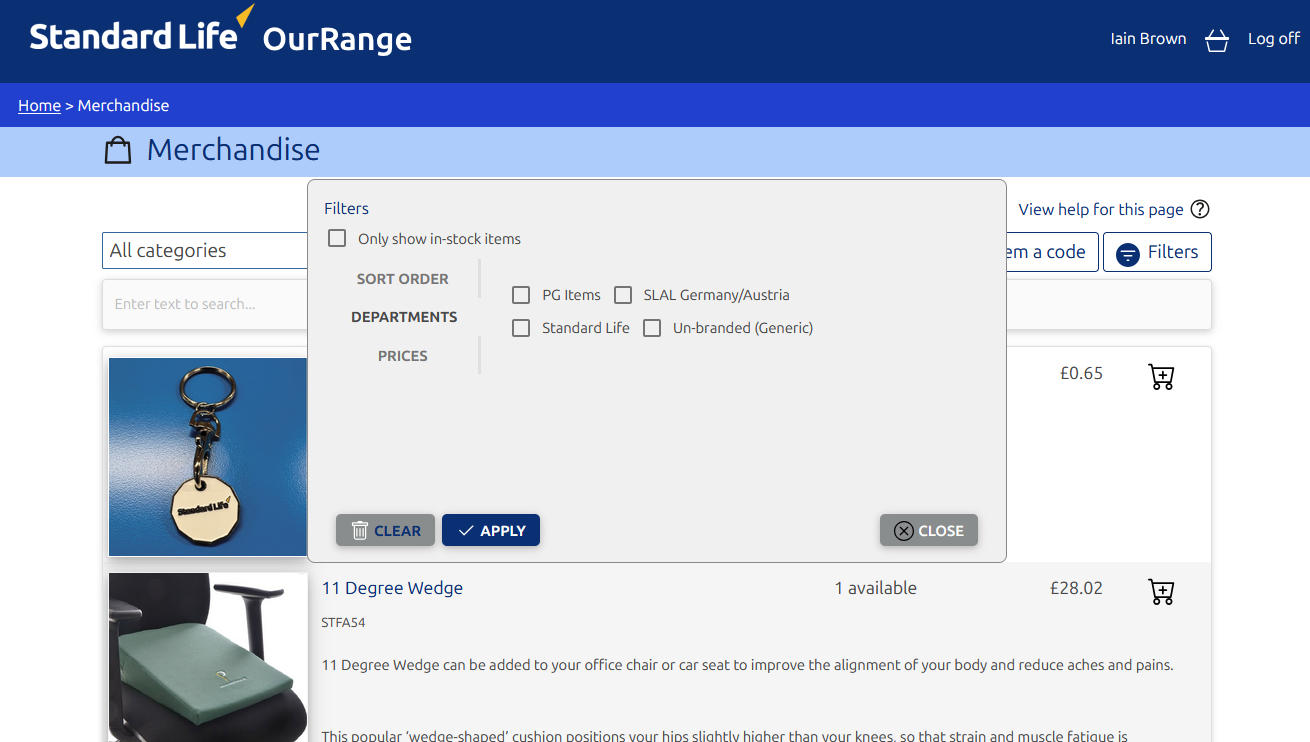The height and width of the screenshot is (742, 1310).
Task: Switch to the Prices tab
Action: click(x=402, y=356)
